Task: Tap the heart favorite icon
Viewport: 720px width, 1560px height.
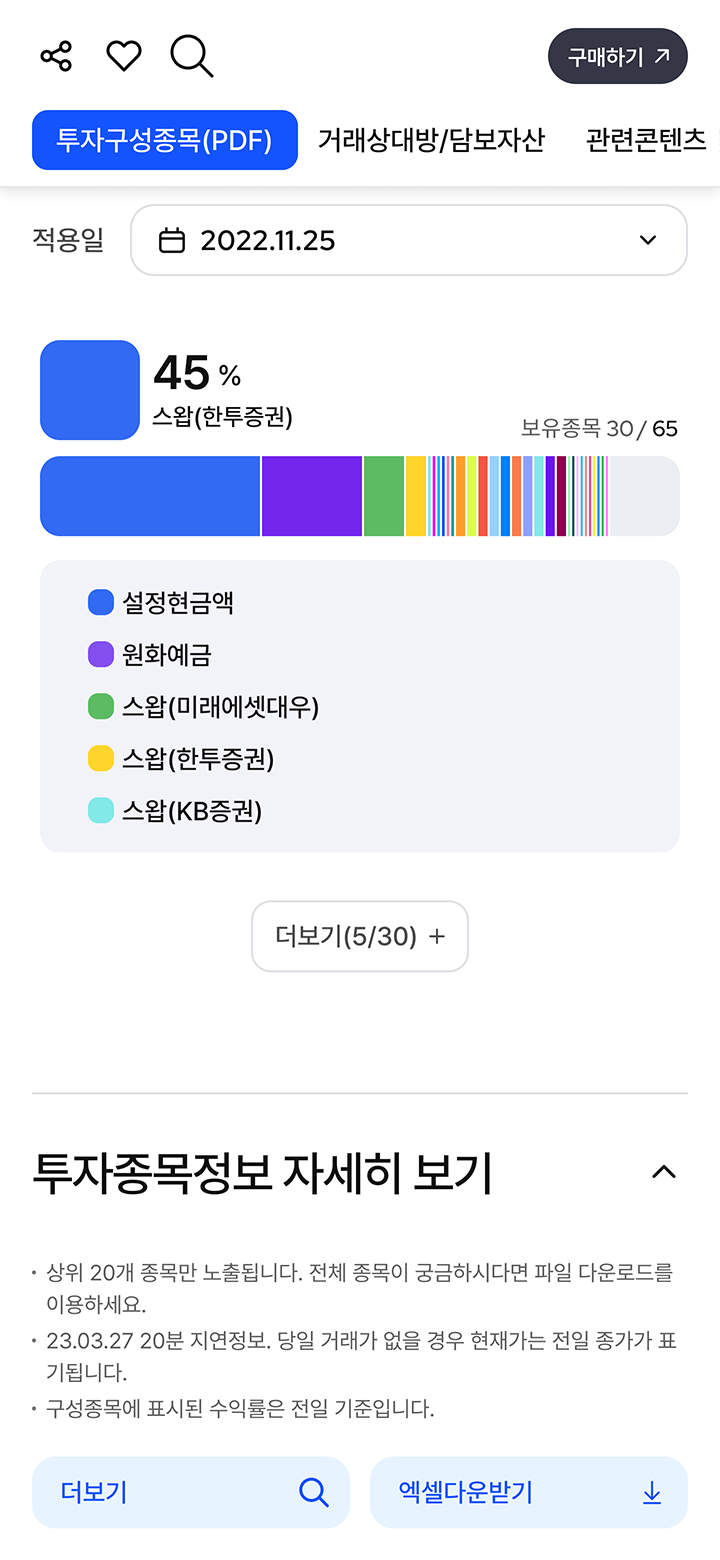Action: click(x=124, y=56)
